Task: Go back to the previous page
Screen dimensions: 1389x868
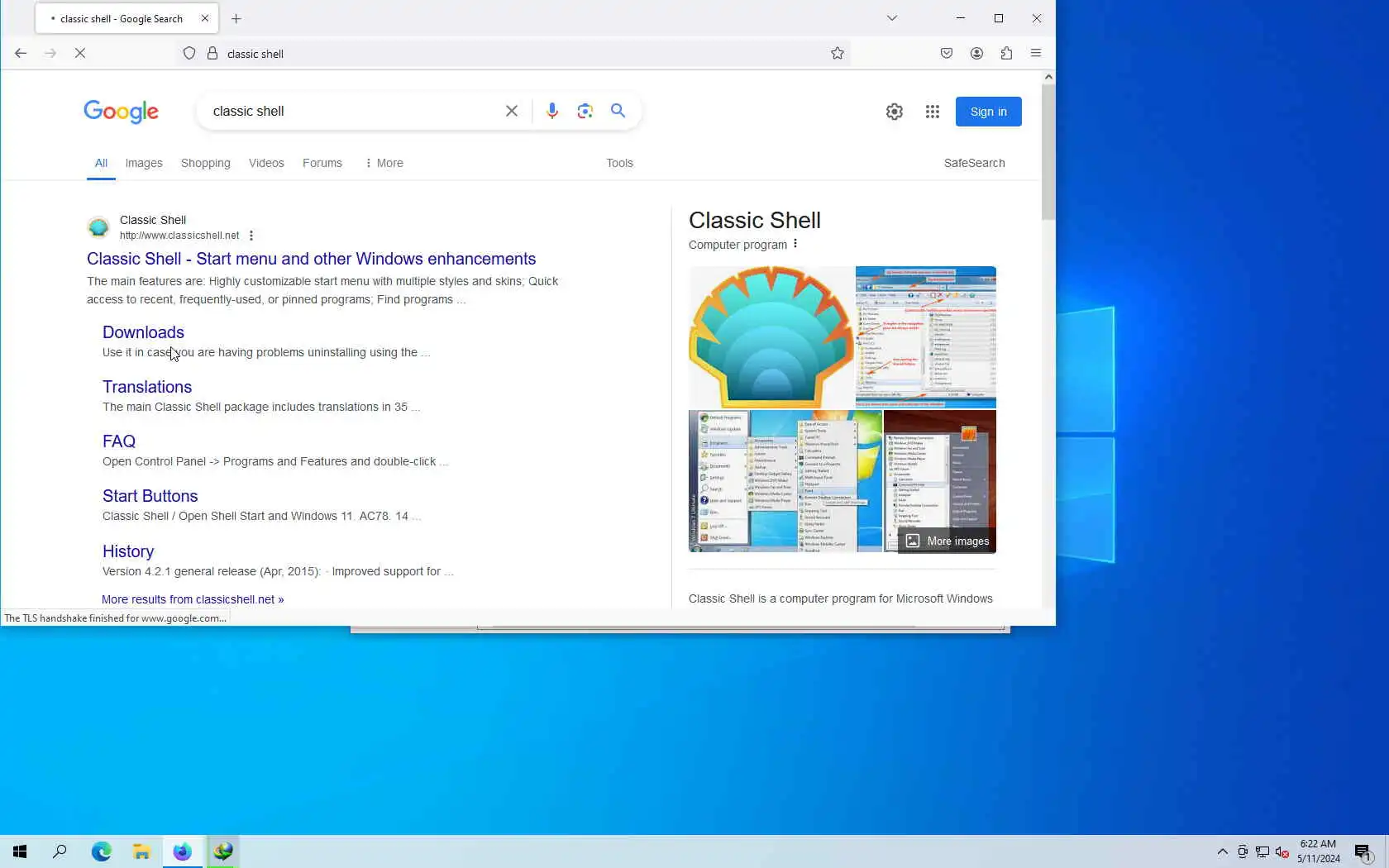Action: point(21,53)
